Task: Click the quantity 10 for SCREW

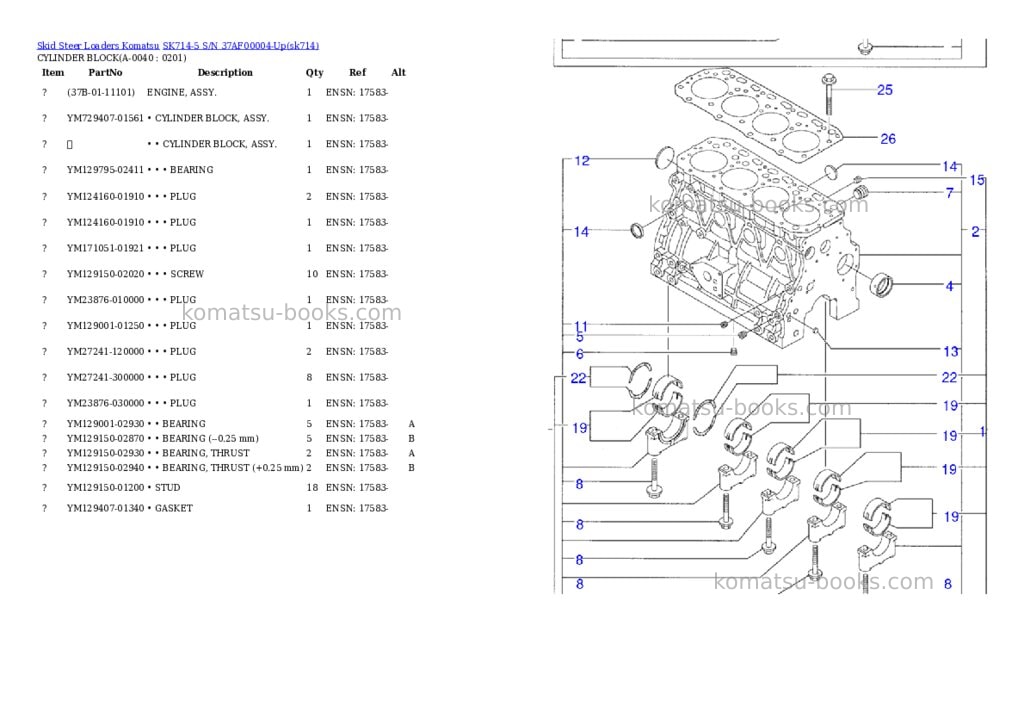Action: tap(312, 274)
